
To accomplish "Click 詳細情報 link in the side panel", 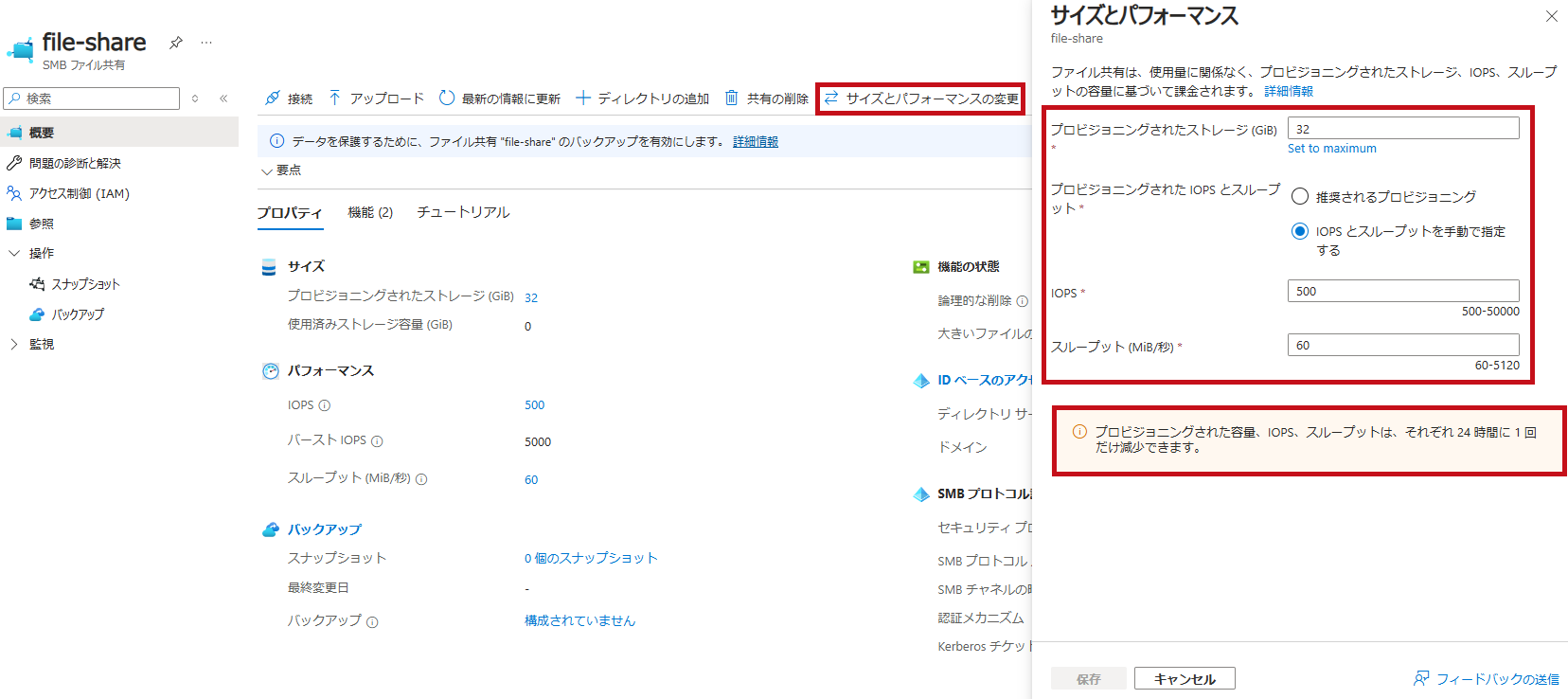I will click(x=1289, y=91).
